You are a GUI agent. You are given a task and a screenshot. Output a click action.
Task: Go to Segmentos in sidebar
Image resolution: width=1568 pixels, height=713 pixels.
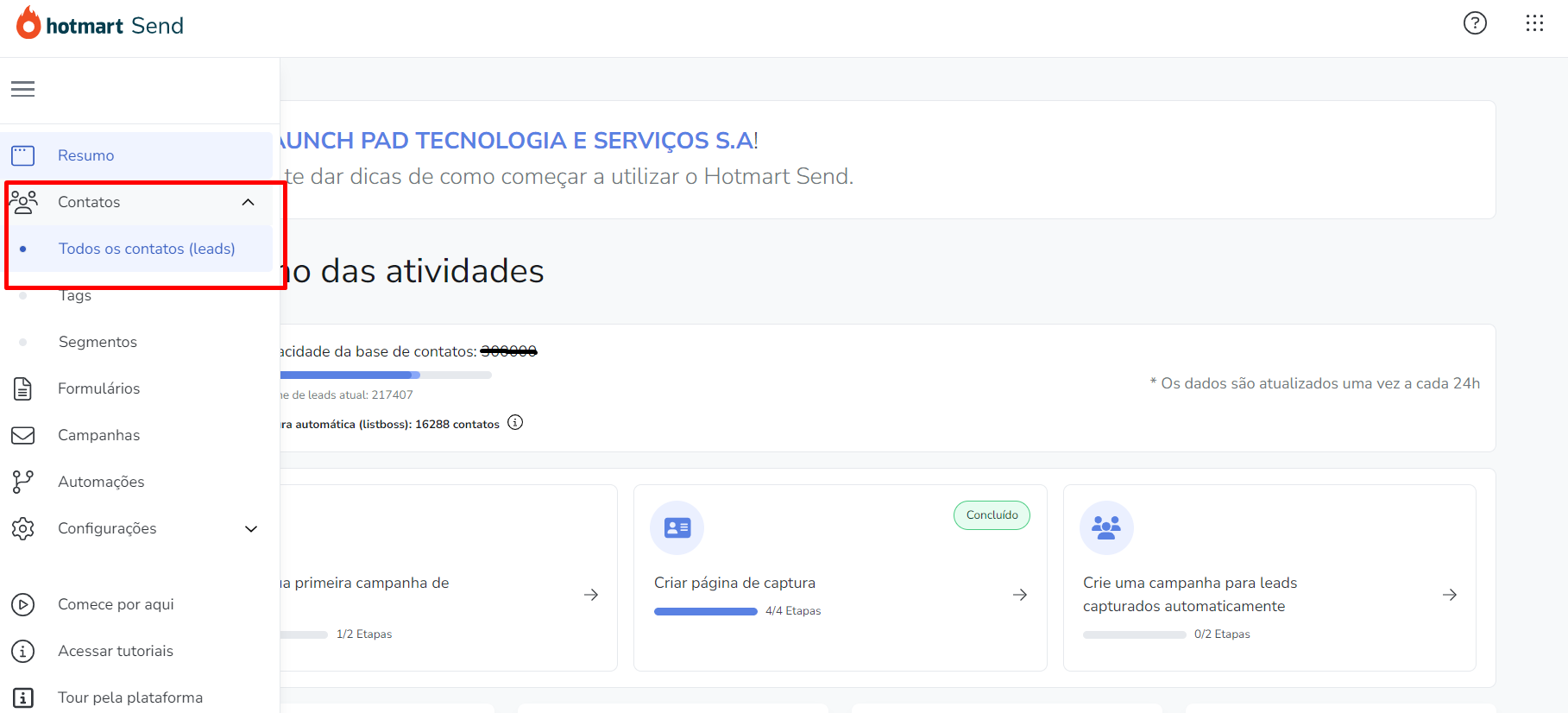tap(98, 342)
